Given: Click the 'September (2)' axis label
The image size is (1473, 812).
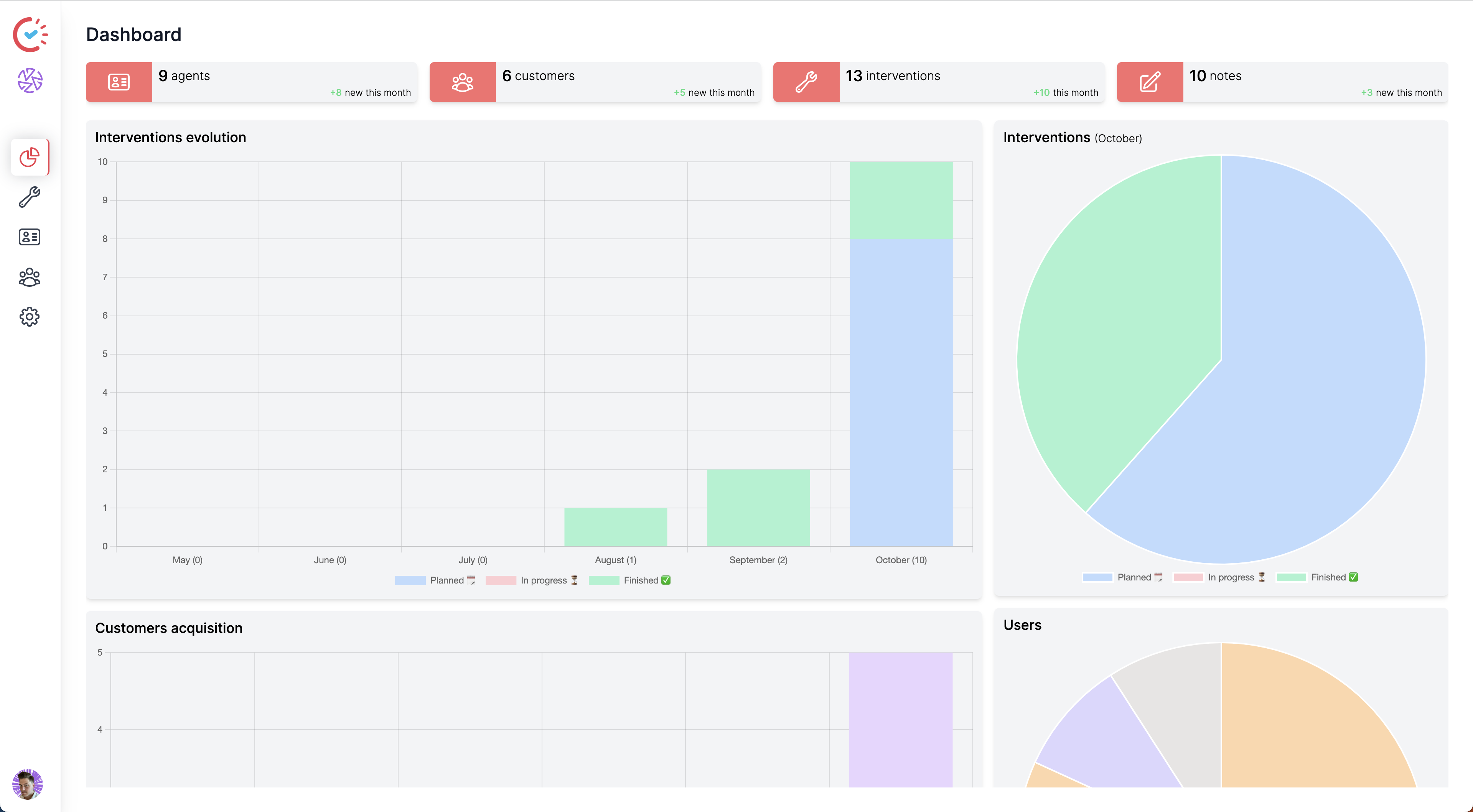Looking at the screenshot, I should coord(758,561).
